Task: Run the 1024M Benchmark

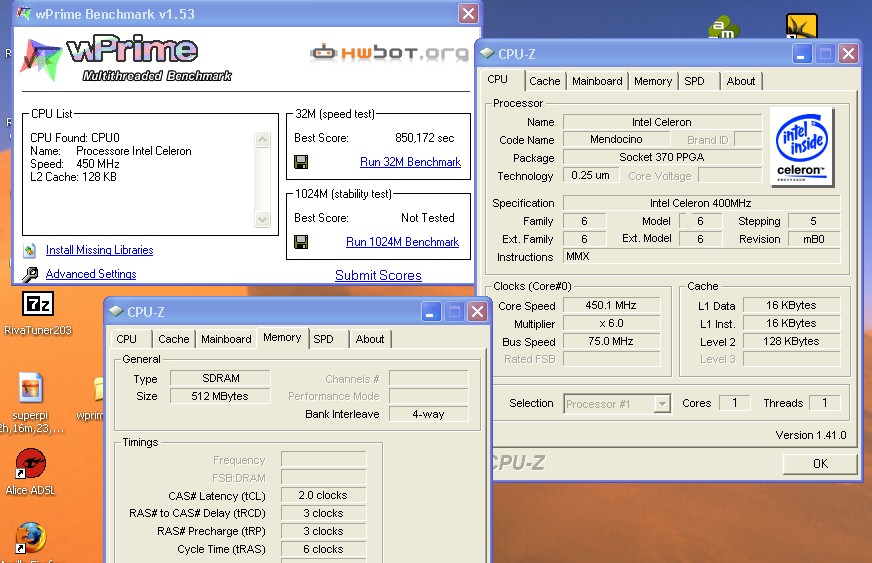Action: click(x=402, y=242)
